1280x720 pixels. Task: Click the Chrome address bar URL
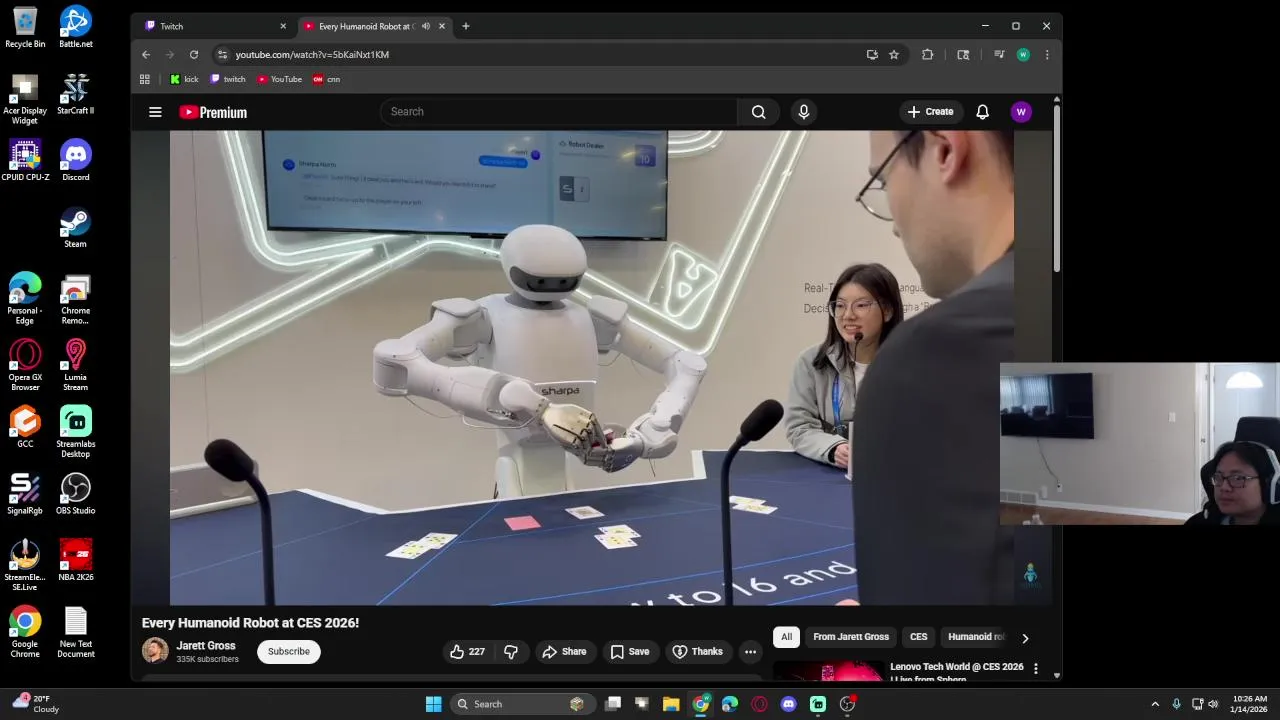312,55
